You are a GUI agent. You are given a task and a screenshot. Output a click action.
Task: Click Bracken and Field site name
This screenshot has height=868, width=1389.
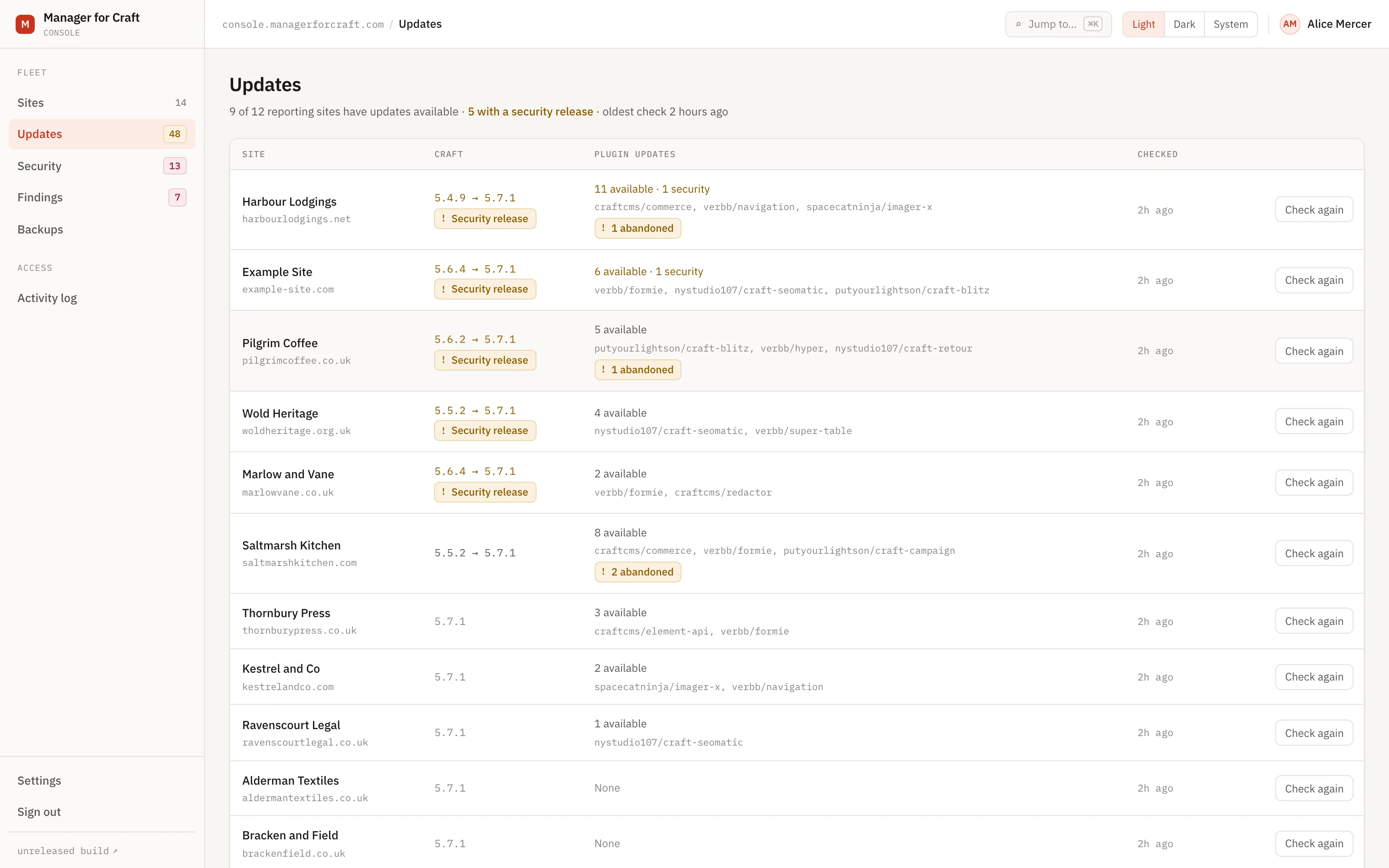(x=290, y=835)
